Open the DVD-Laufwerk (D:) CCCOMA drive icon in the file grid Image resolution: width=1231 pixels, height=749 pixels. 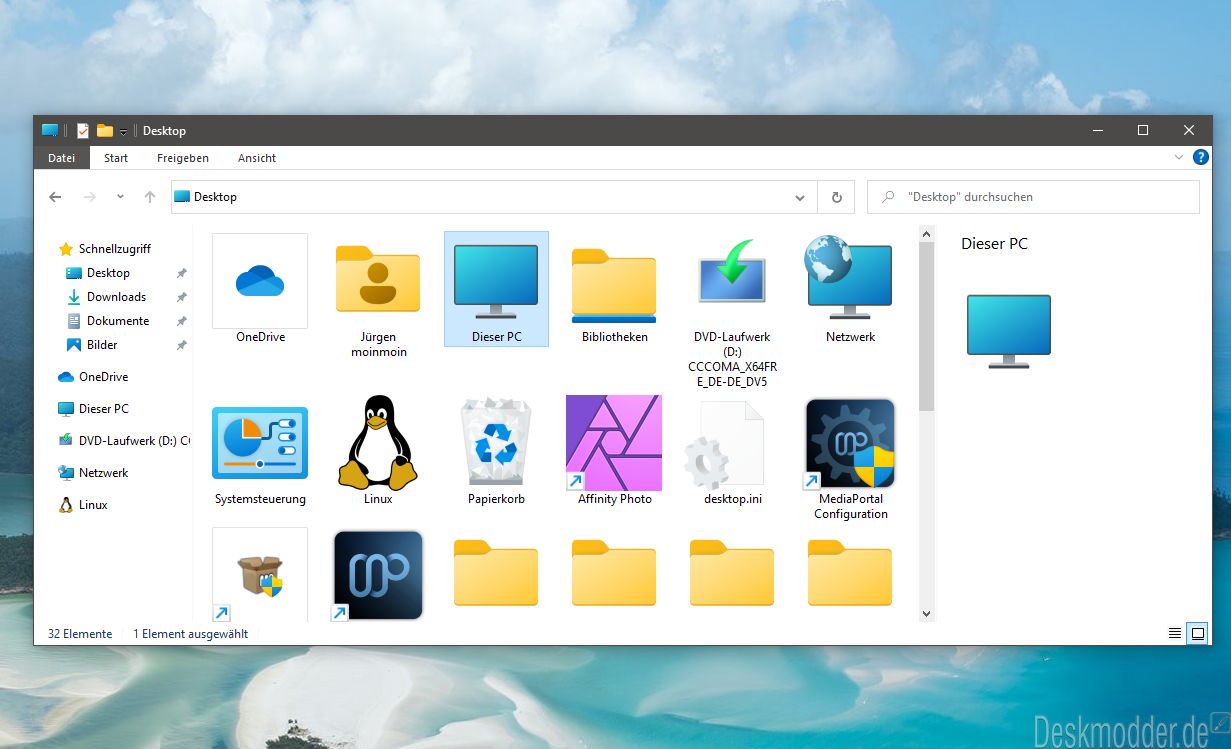tap(732, 272)
